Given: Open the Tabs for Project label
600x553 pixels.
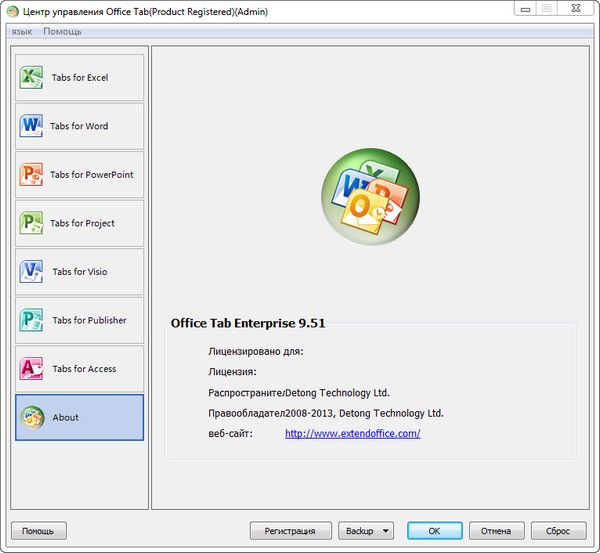Looking at the screenshot, I should [82, 223].
